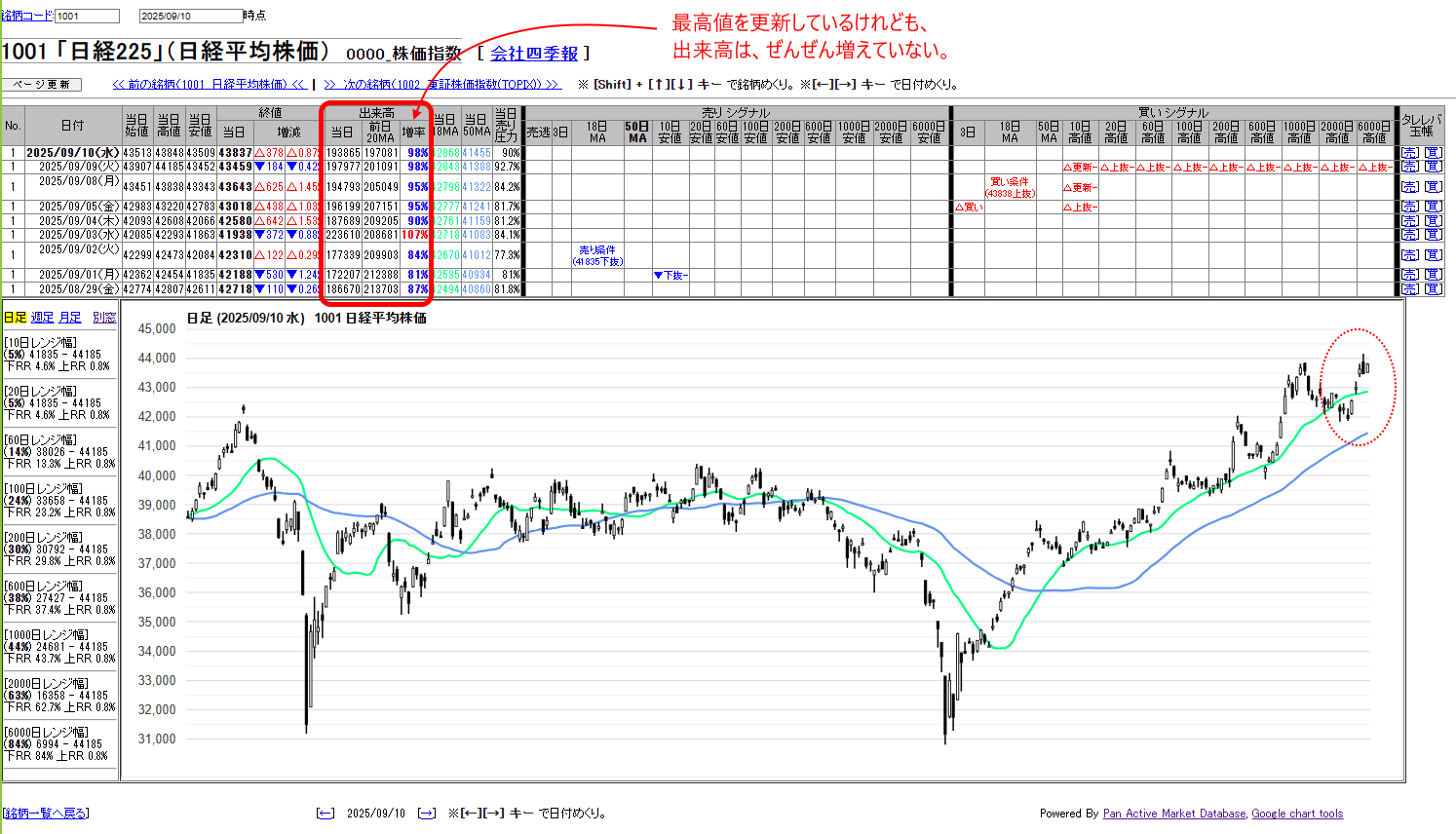Return to list via 銘柄一覧へ戻る link
Screen dimensions: 1456x834
tap(46, 814)
